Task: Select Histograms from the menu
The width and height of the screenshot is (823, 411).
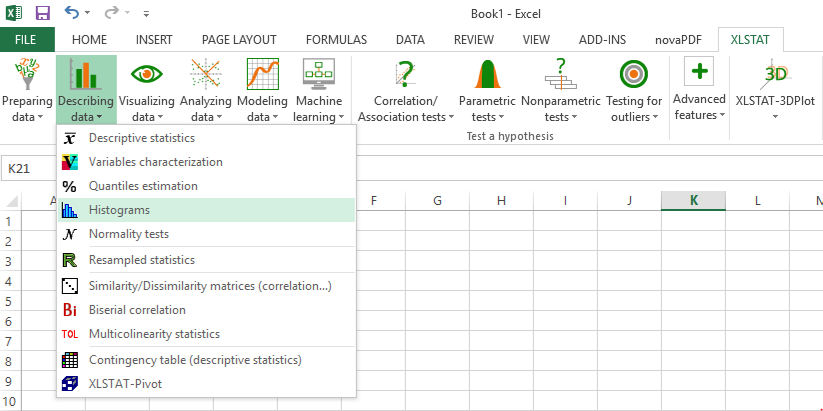Action: pos(119,210)
